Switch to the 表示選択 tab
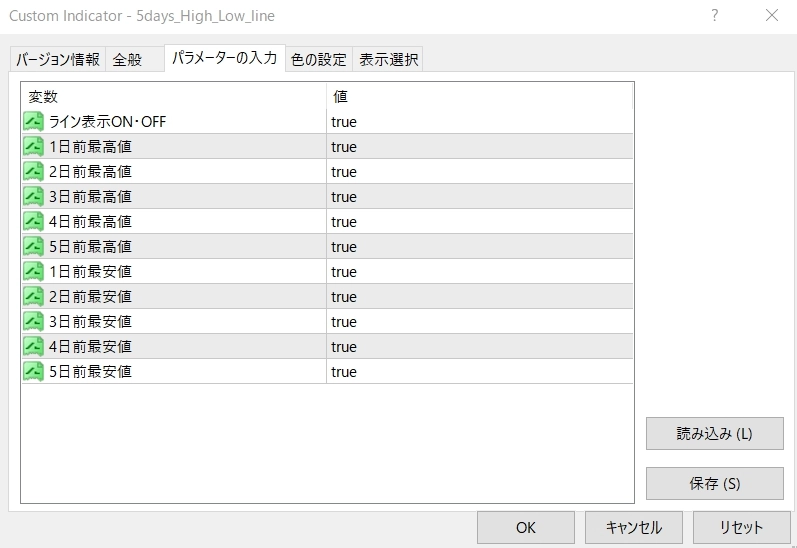Screen dimensions: 797x548 (389, 60)
